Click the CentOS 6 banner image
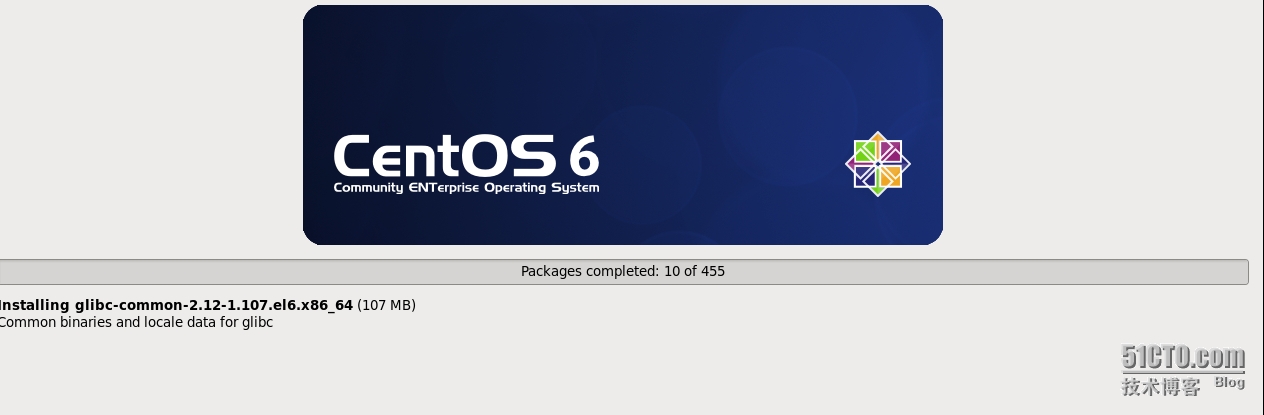1264x415 pixels. [623, 125]
